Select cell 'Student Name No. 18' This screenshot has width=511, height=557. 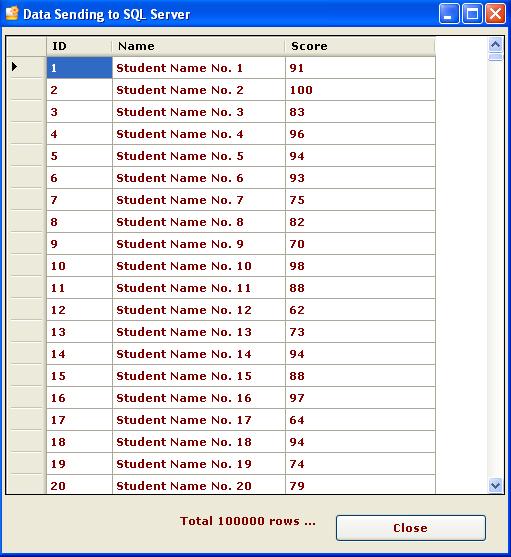point(199,442)
